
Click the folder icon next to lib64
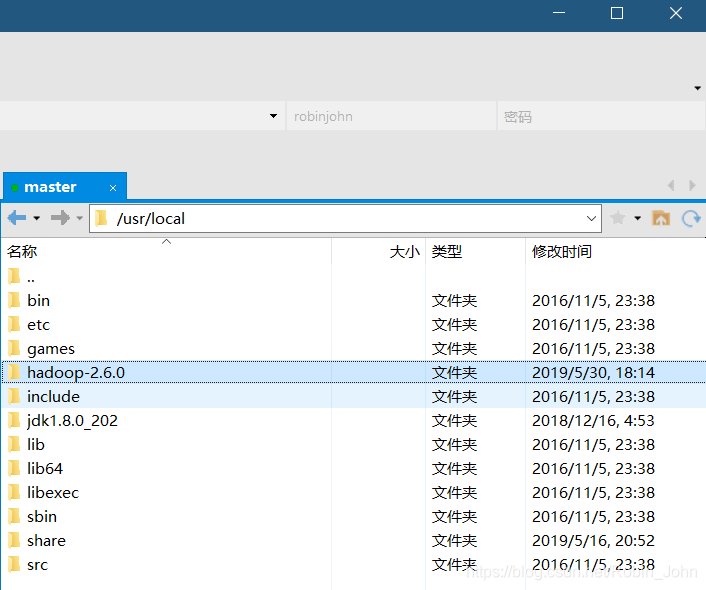pyautogui.click(x=14, y=468)
